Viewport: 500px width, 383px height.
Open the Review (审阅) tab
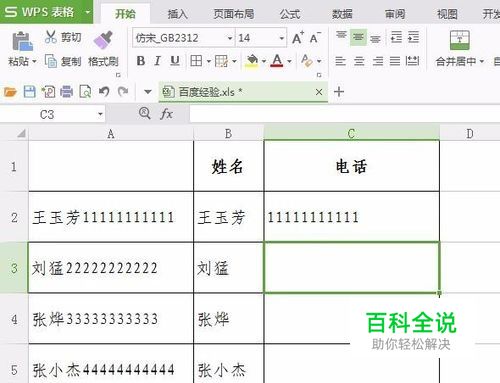tap(395, 14)
